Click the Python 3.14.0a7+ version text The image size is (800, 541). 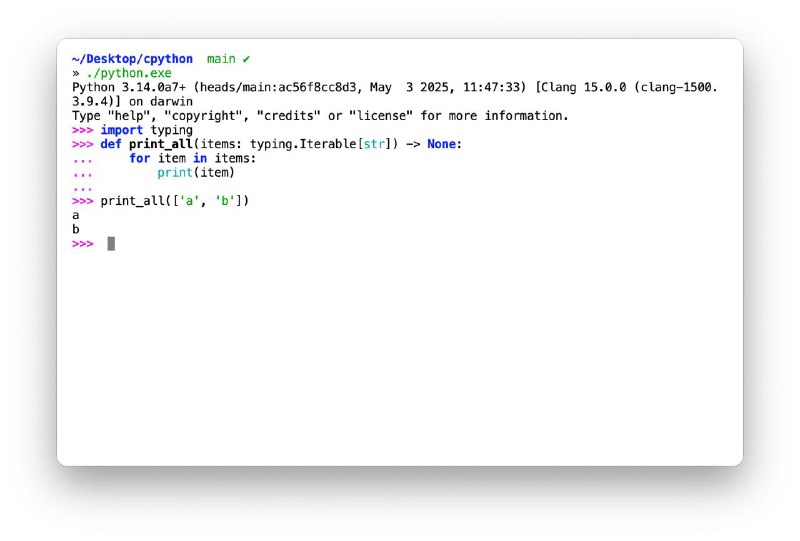click(129, 87)
